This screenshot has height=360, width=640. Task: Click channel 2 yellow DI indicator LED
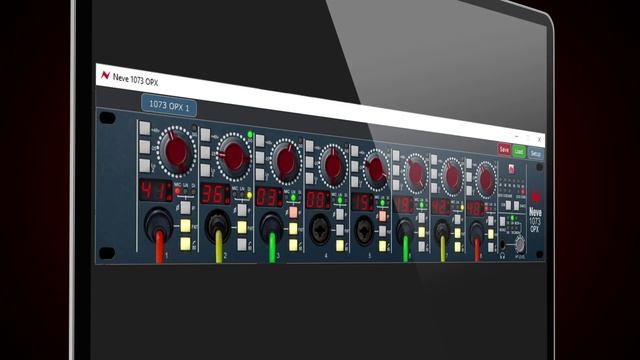249,196
